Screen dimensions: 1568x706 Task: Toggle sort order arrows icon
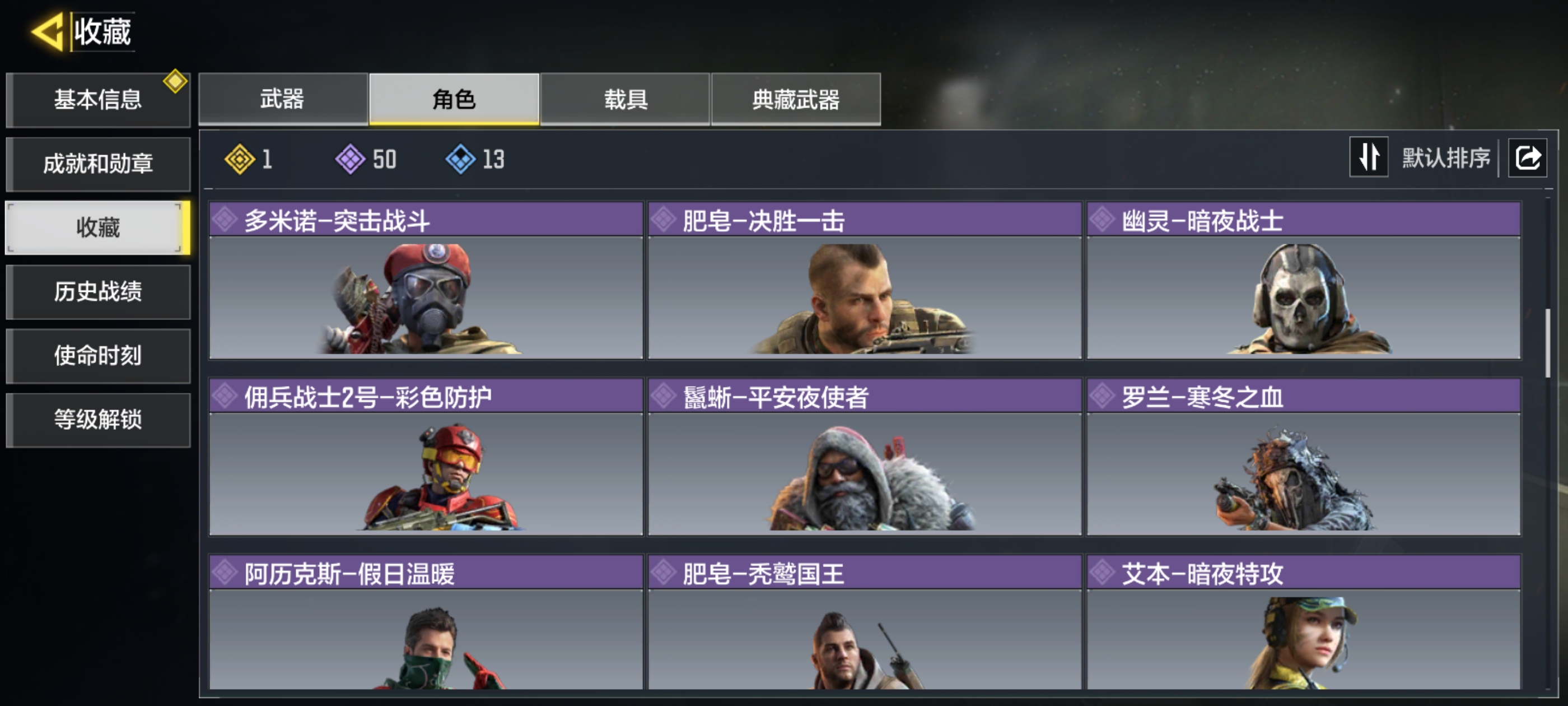tap(1368, 157)
